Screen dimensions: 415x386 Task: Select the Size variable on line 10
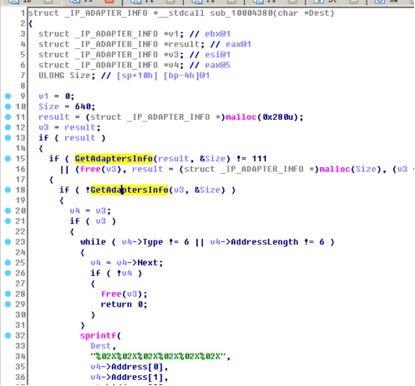click(49, 106)
